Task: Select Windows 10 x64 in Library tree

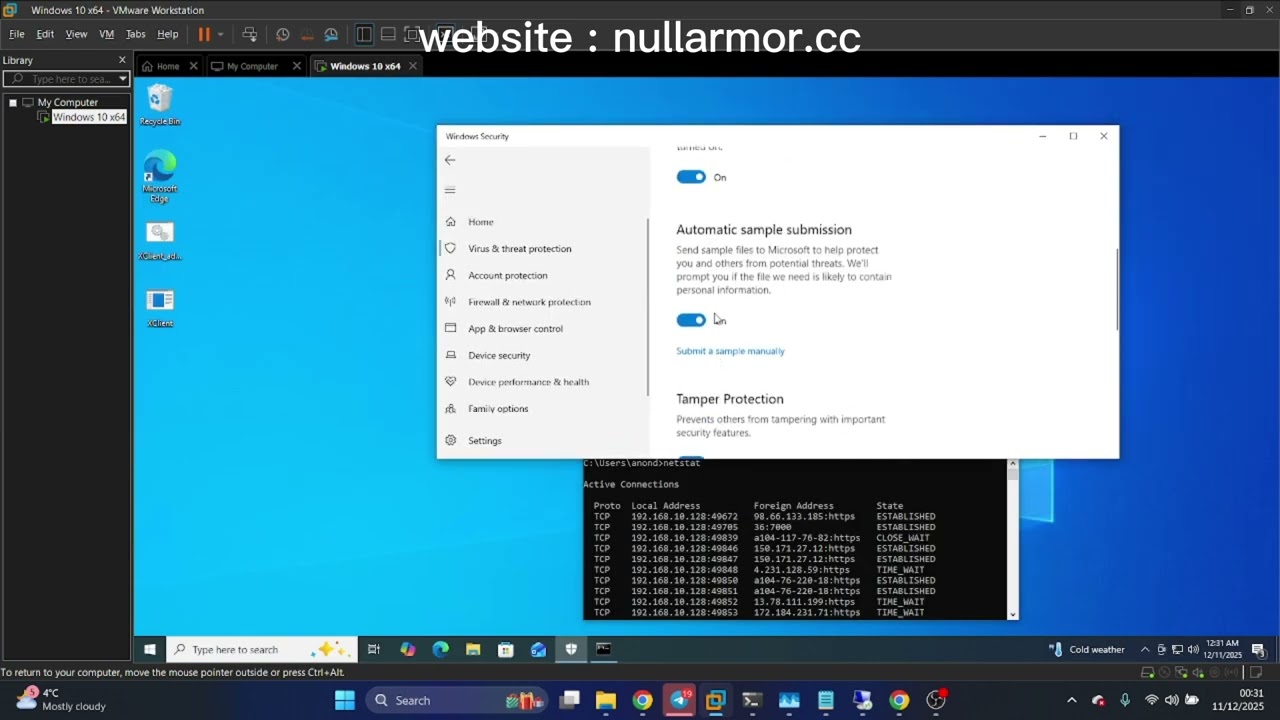Action: [88, 117]
